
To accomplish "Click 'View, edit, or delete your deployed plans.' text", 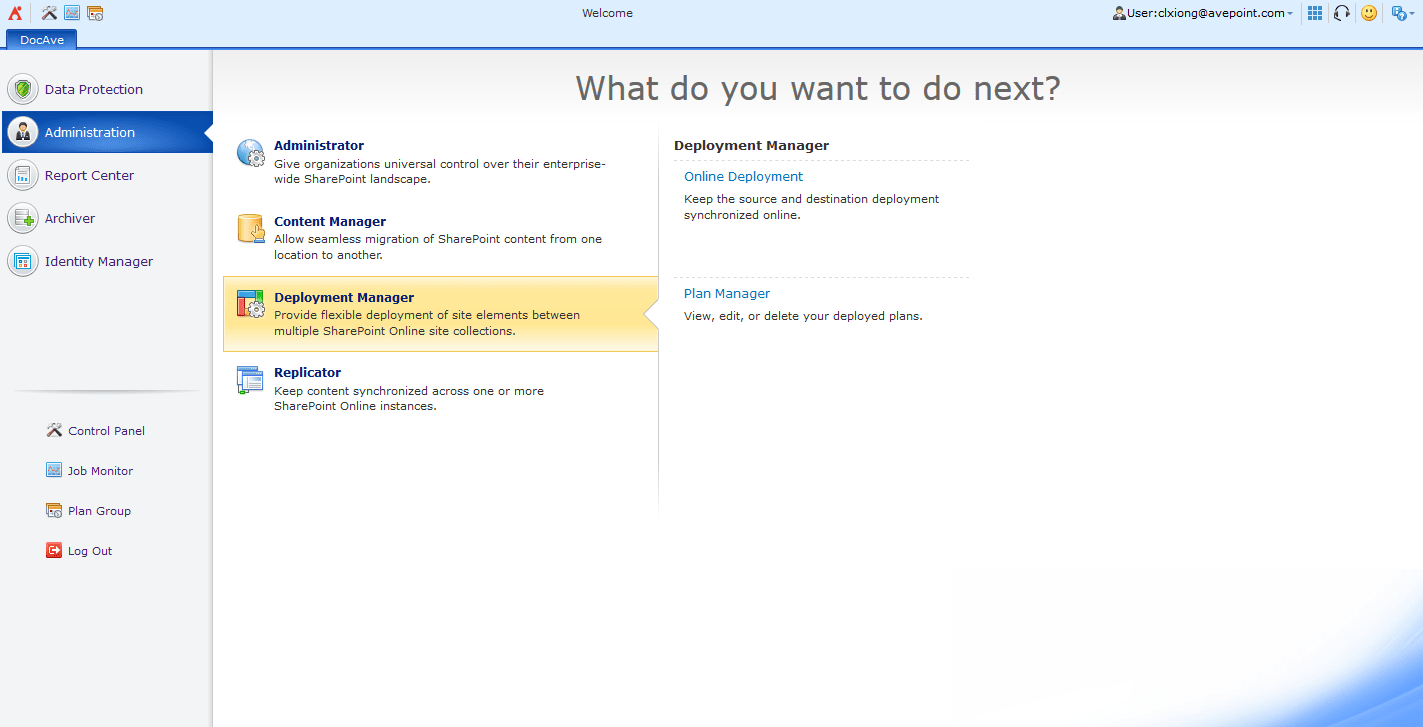I will click(803, 316).
